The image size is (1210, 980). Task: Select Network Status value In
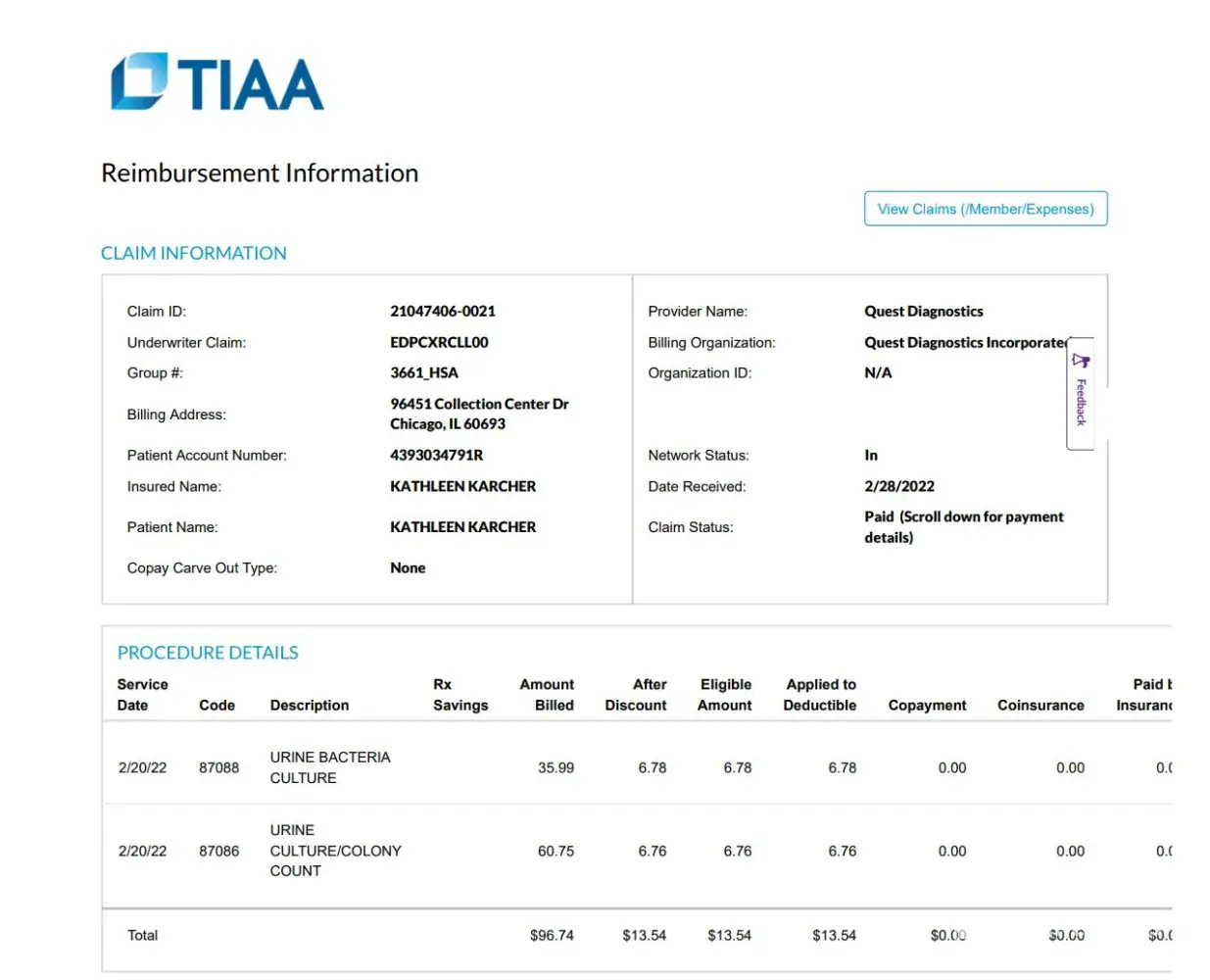tap(871, 455)
